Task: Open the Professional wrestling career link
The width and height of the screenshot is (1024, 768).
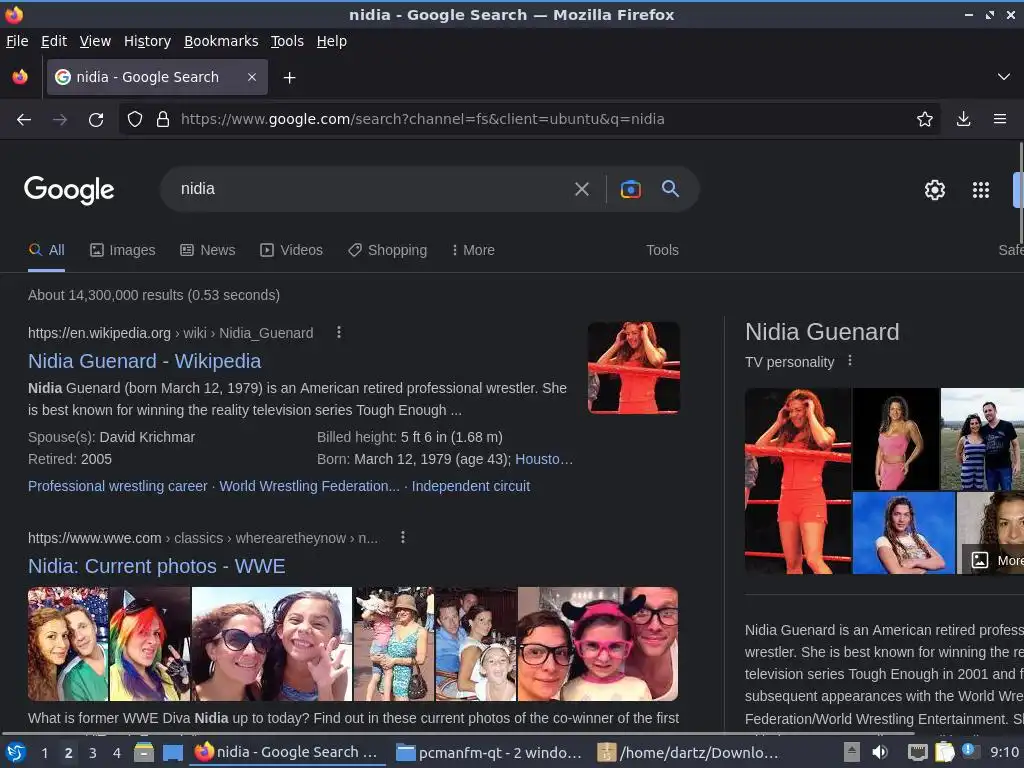Action: [x=118, y=487]
